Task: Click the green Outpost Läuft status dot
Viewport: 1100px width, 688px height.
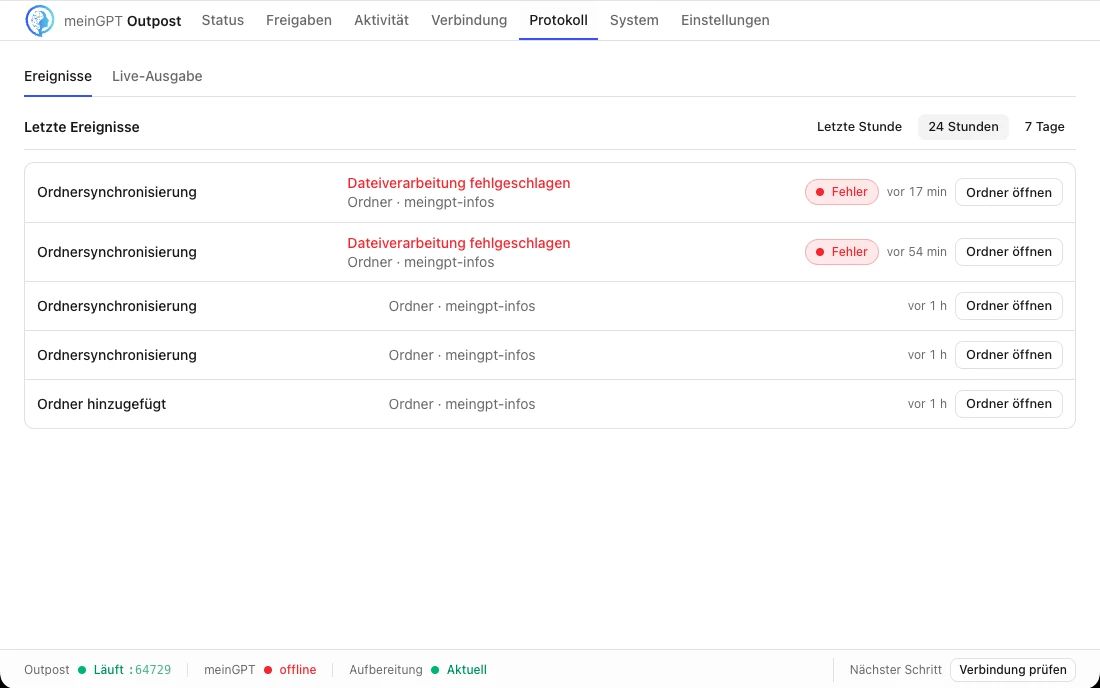Action: pyautogui.click(x=82, y=670)
